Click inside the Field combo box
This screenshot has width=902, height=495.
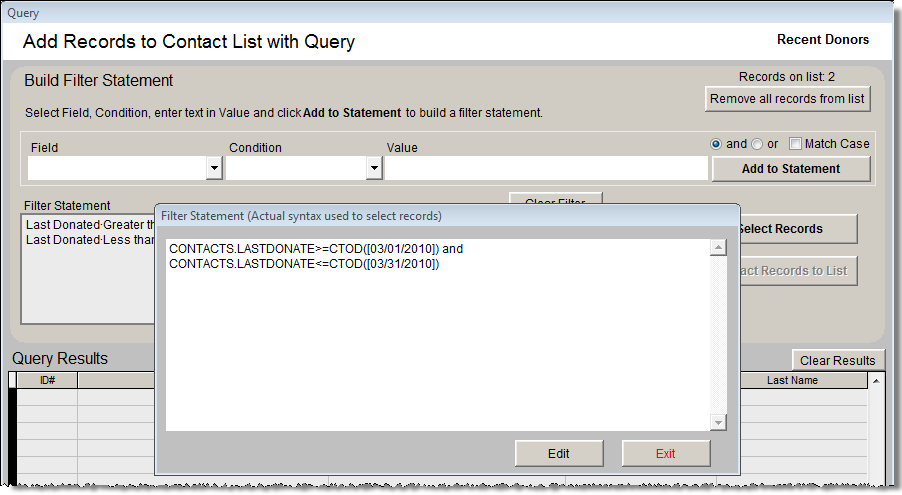tap(115, 168)
